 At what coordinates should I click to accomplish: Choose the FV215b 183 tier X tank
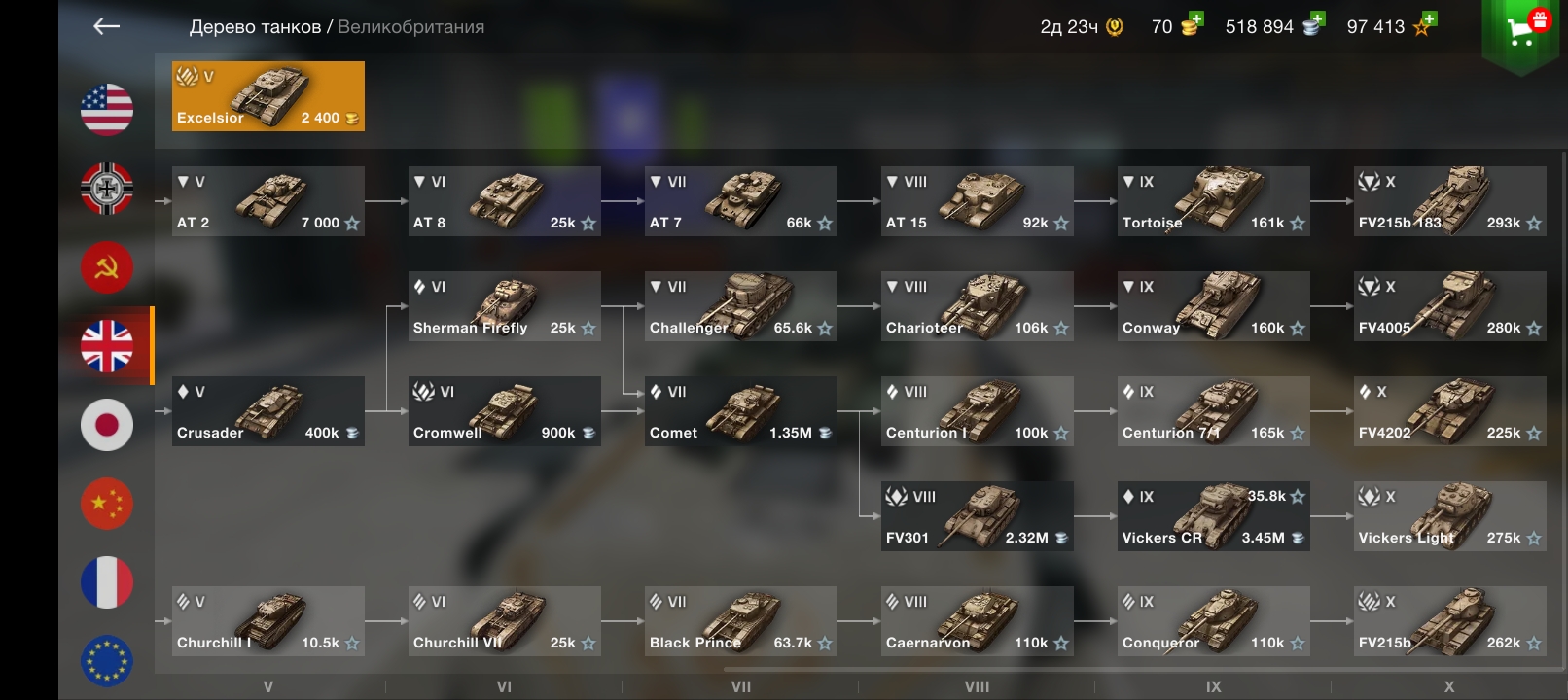click(x=1450, y=201)
